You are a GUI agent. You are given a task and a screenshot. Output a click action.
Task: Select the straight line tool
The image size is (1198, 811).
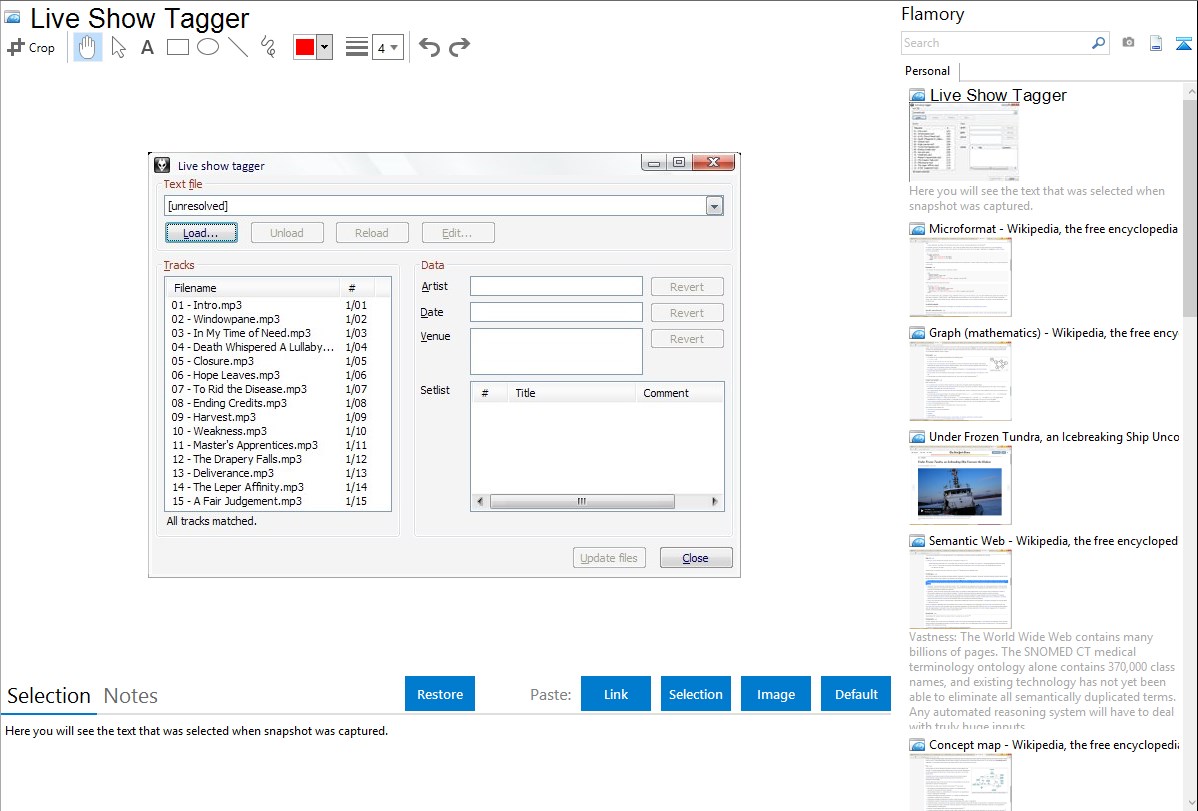pyautogui.click(x=238, y=47)
